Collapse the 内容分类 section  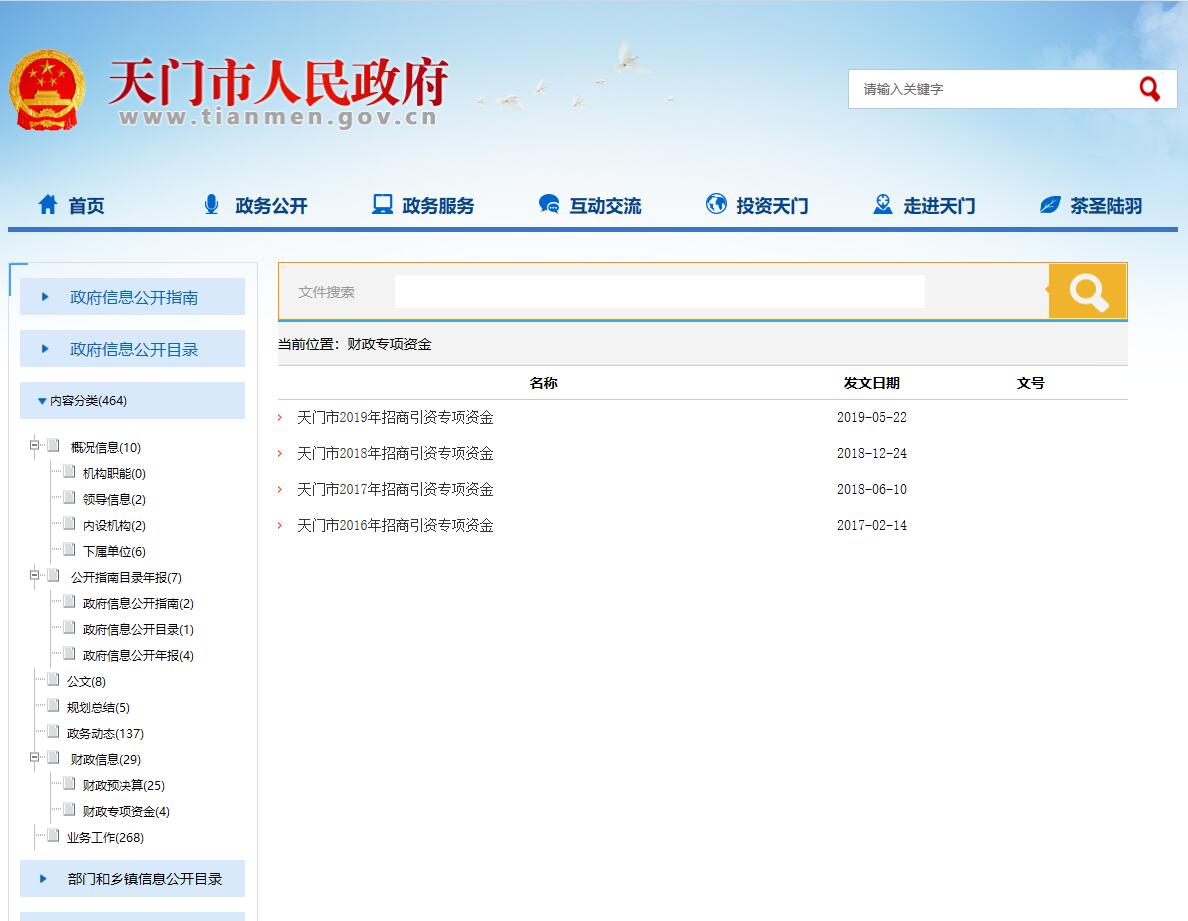click(x=42, y=401)
